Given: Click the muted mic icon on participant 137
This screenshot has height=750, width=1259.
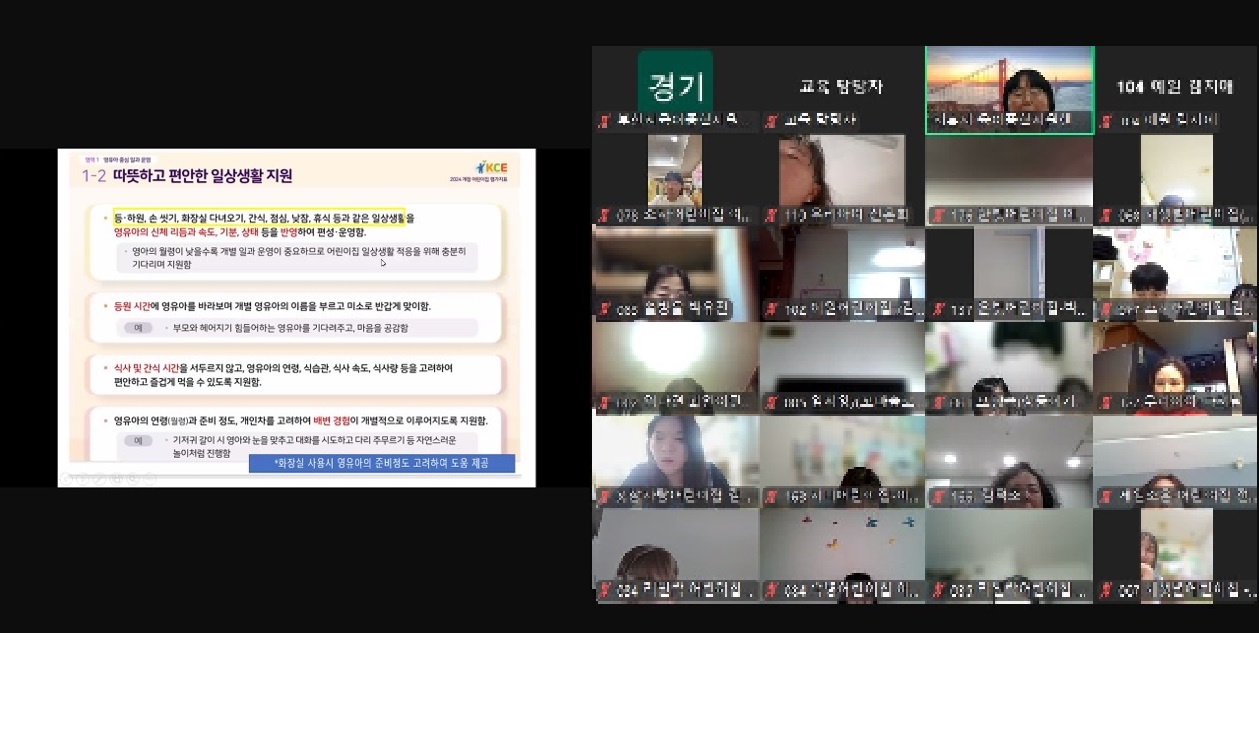Looking at the screenshot, I should coord(938,310).
